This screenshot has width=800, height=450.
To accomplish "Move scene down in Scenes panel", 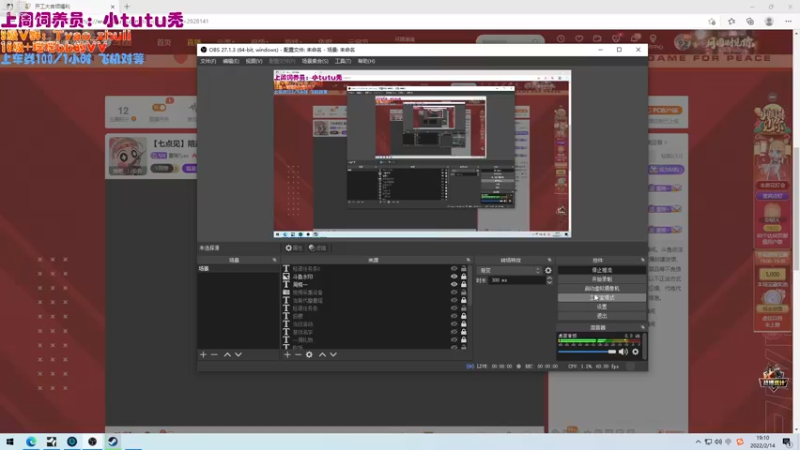I will (x=238, y=355).
